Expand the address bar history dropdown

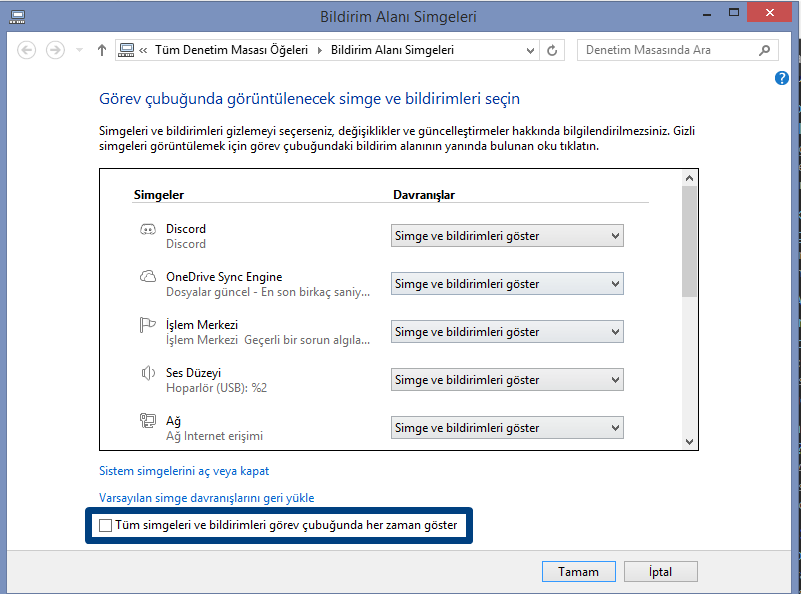(527, 50)
